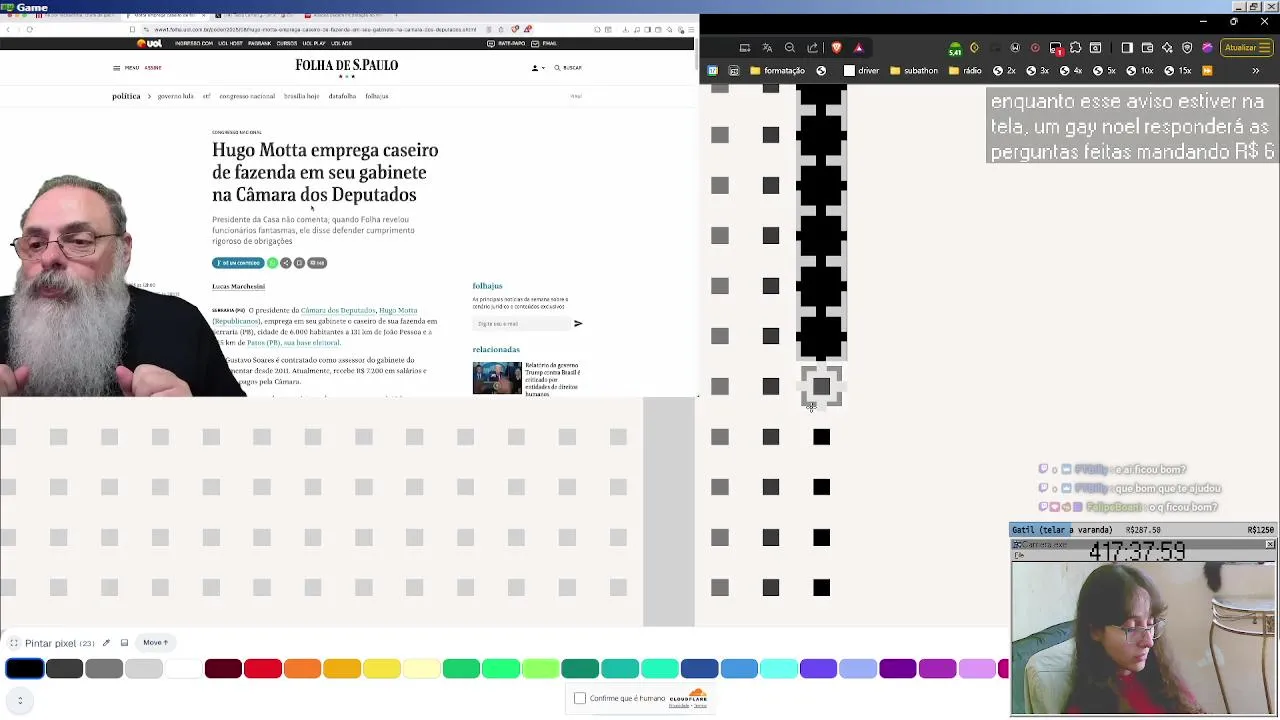Screen dimensions: 1280x720
Task: Click the article share icon
Action: tap(285, 263)
